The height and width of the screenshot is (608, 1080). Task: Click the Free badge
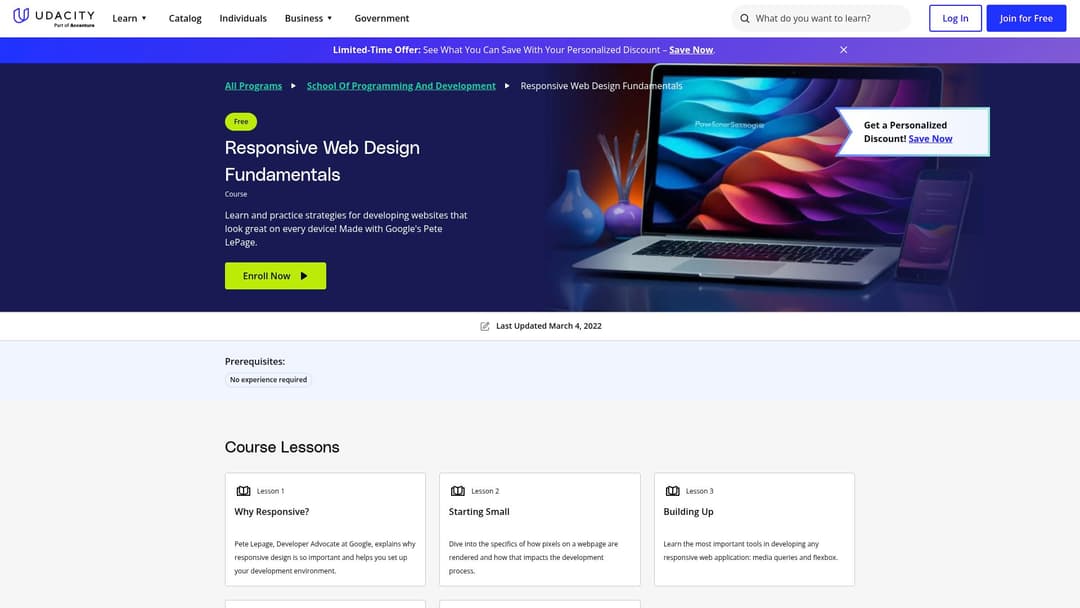(x=241, y=122)
